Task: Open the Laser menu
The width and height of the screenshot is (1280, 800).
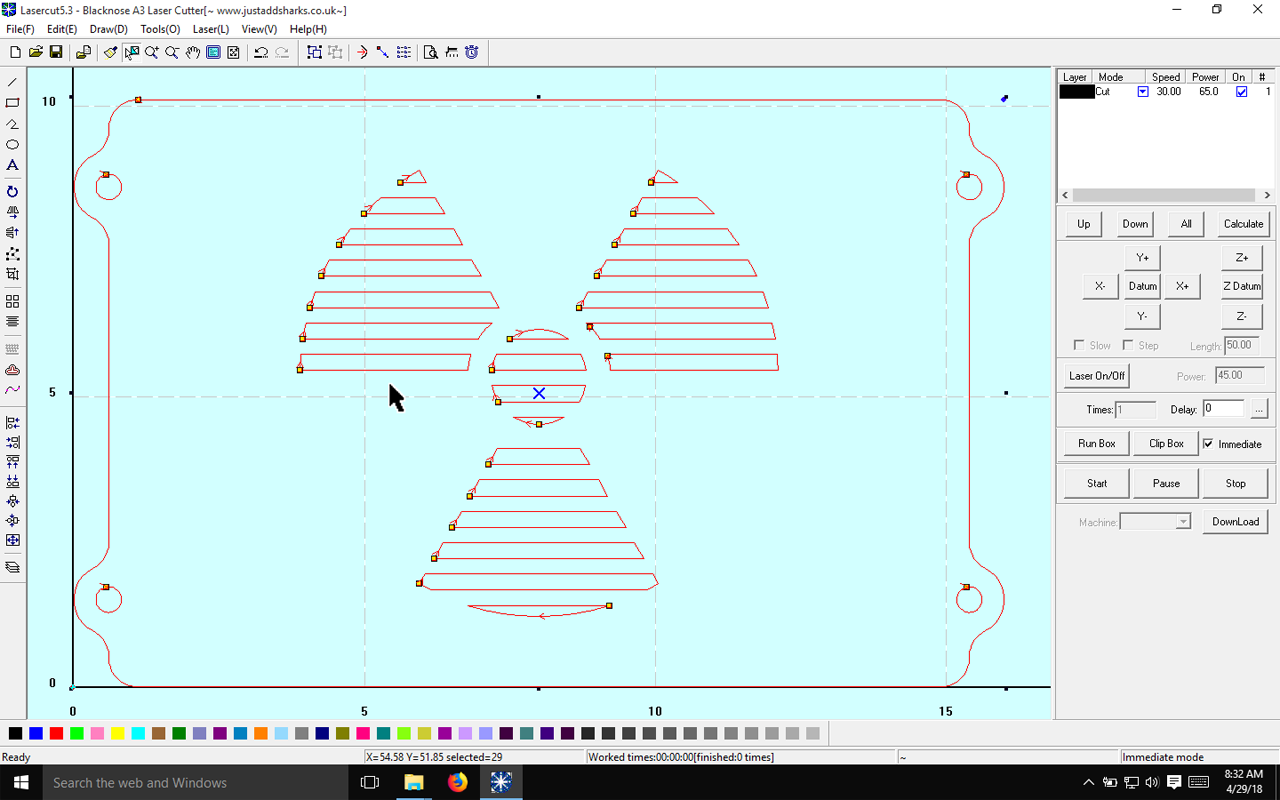Action: click(x=210, y=29)
